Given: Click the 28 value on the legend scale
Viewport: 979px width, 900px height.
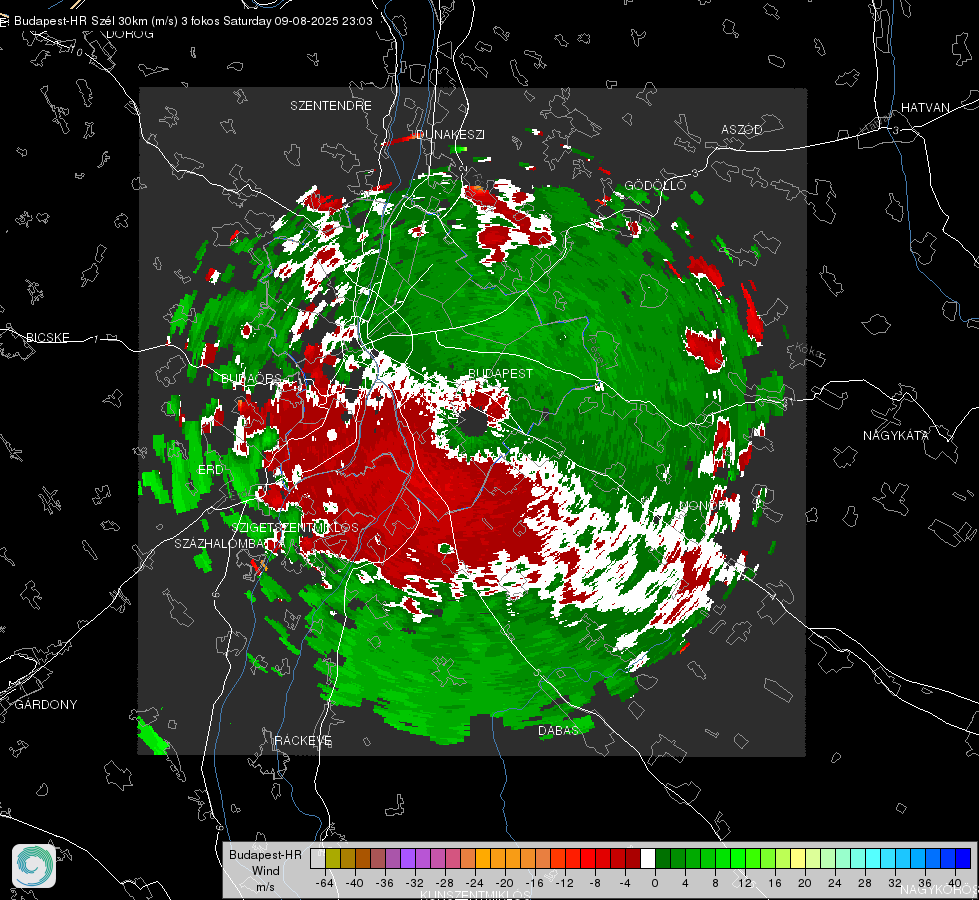Looking at the screenshot, I should click(865, 883).
